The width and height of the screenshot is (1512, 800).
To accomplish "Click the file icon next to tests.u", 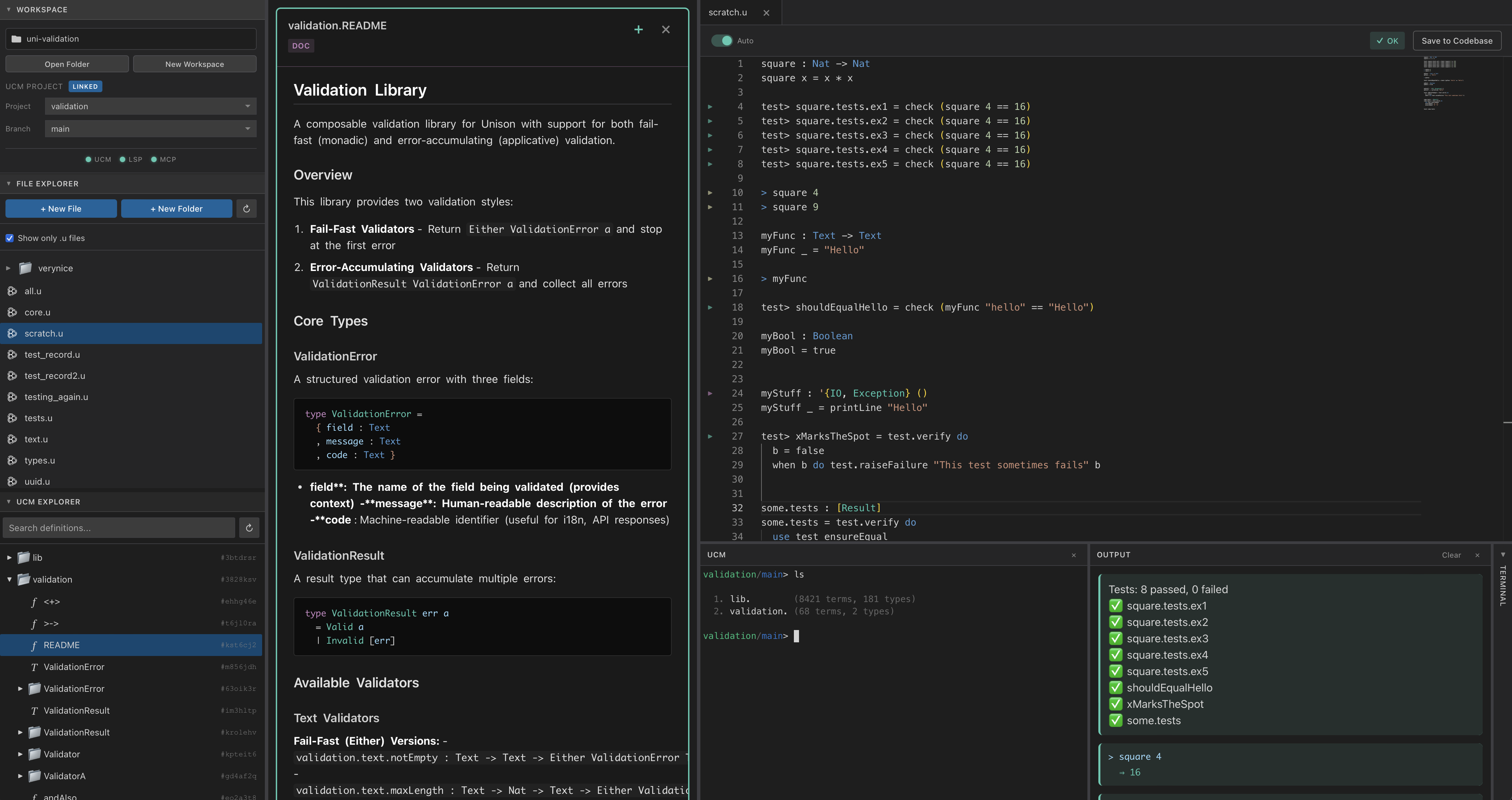I will coord(12,418).
